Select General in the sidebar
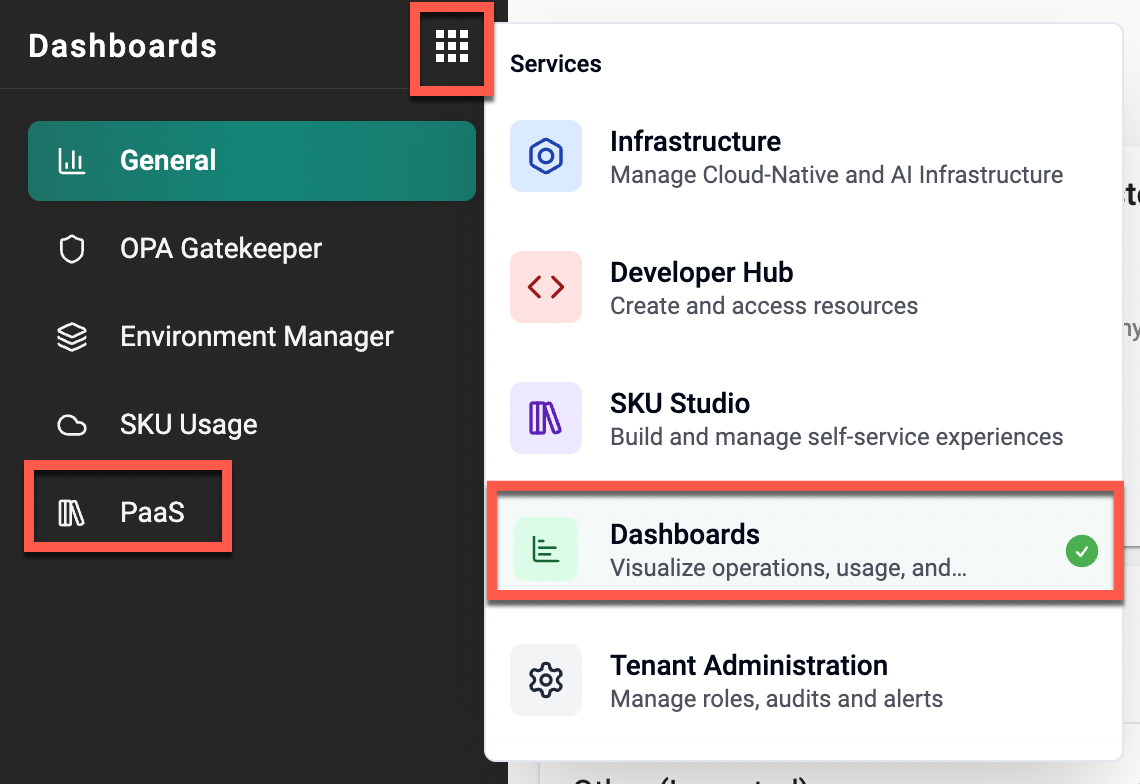Screen dimensions: 1140x784 (168, 161)
